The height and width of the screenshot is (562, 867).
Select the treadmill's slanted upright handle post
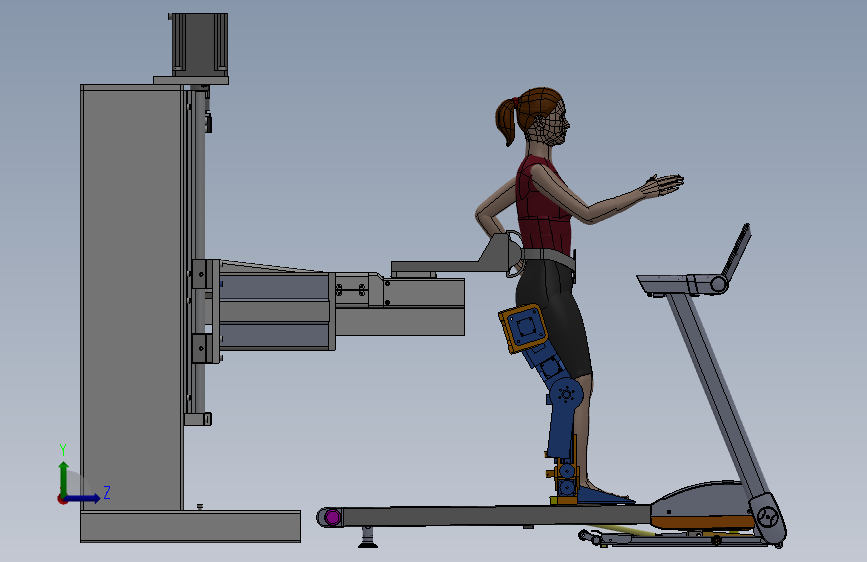(x=719, y=393)
